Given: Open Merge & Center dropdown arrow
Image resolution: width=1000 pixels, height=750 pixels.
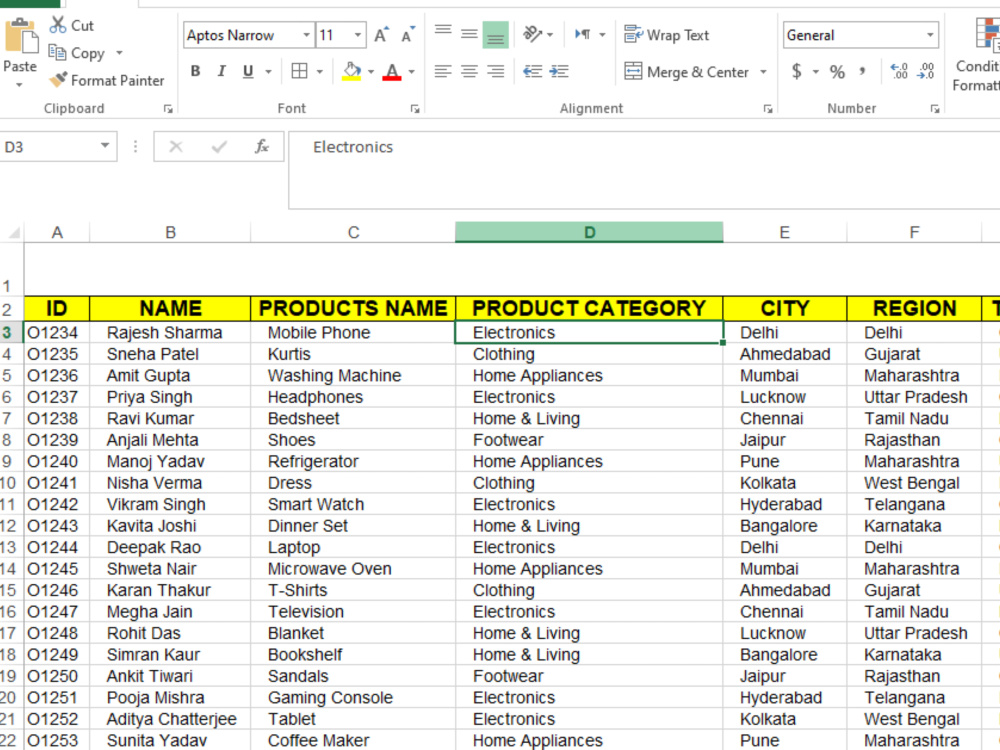Looking at the screenshot, I should click(x=763, y=71).
